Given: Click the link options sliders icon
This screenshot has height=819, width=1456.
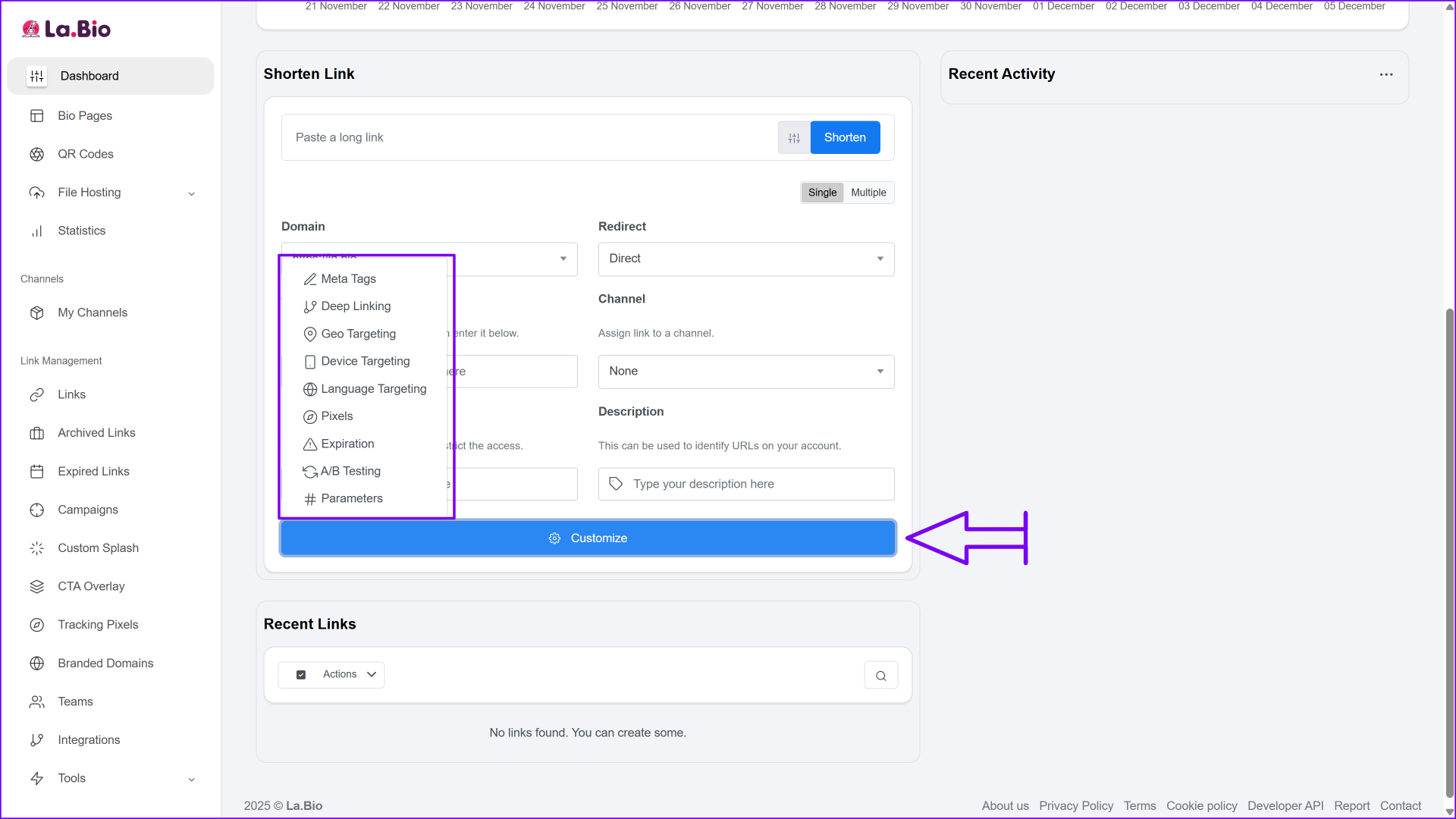Looking at the screenshot, I should coord(794,138).
